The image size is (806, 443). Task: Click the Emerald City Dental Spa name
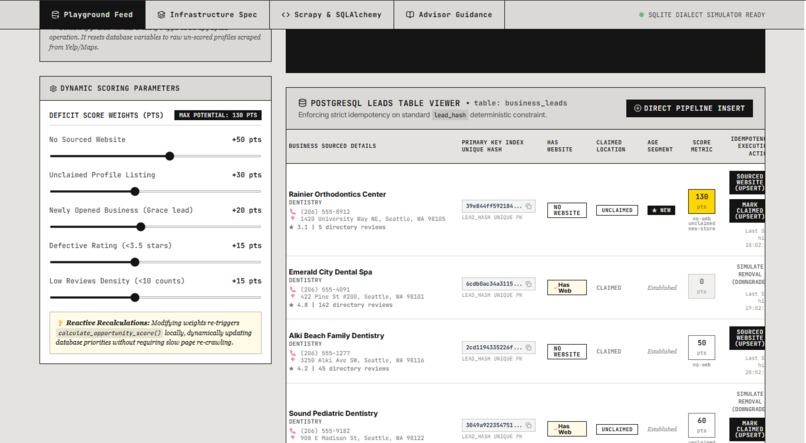[x=331, y=272]
